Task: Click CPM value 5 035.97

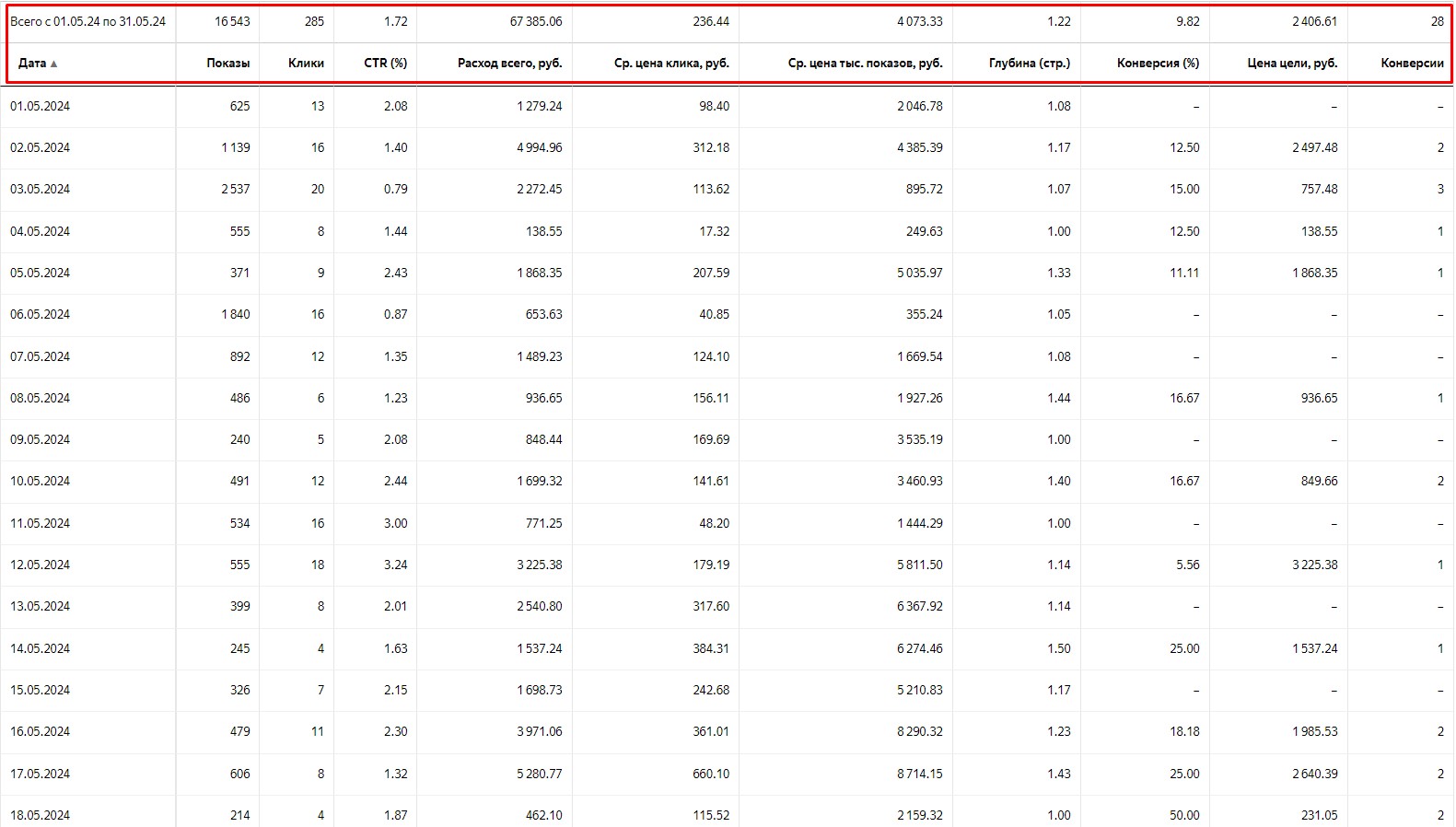Action: 920,273
